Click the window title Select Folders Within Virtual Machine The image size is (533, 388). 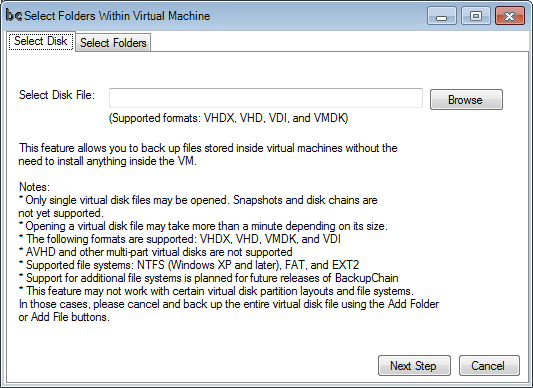click(117, 16)
